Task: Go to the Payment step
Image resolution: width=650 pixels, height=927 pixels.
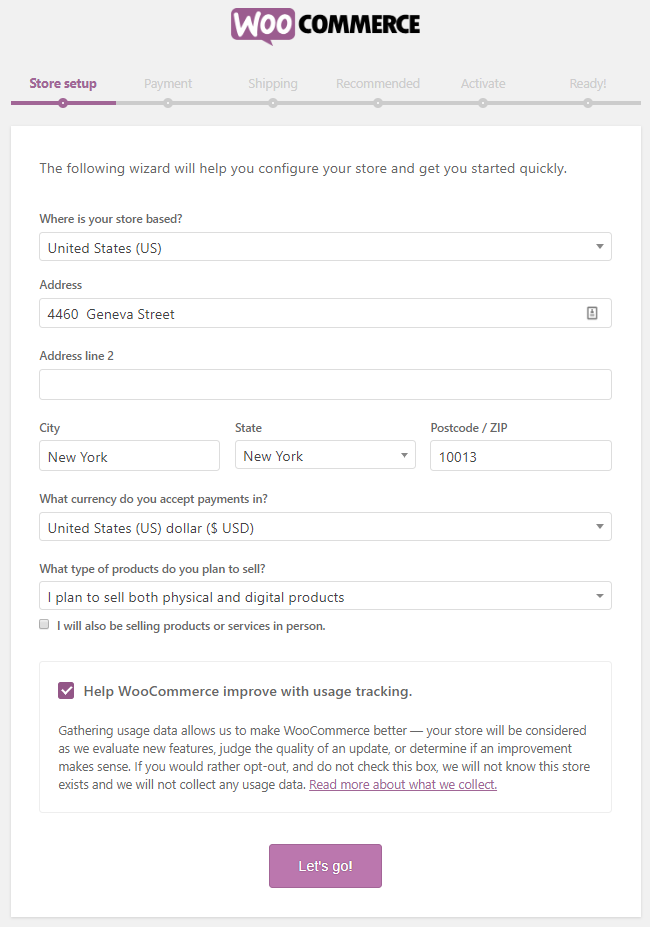Action: (168, 84)
